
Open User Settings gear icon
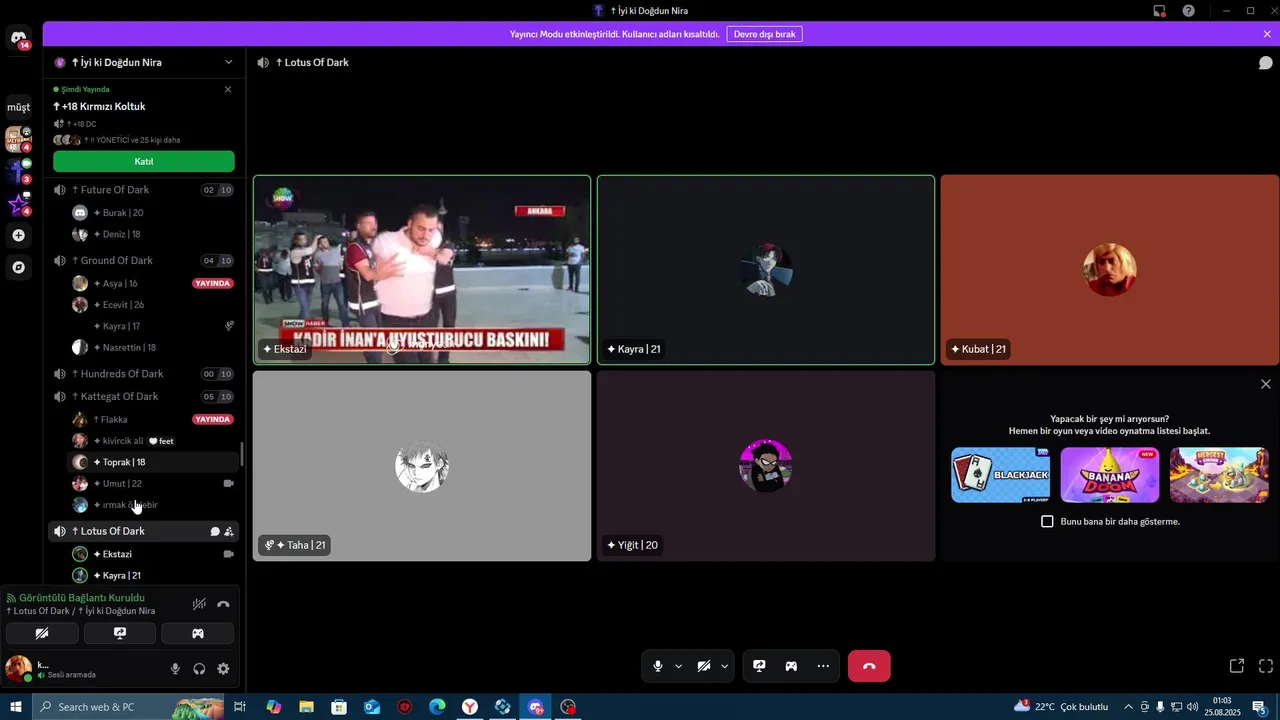223,669
